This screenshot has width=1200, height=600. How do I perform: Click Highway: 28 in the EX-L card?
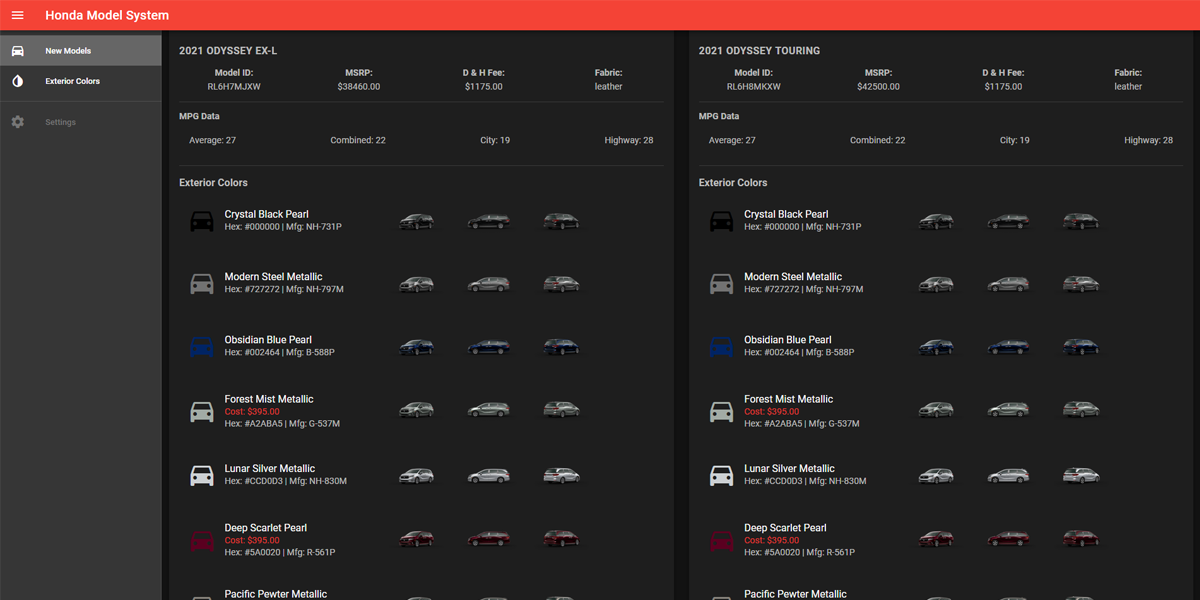(629, 141)
